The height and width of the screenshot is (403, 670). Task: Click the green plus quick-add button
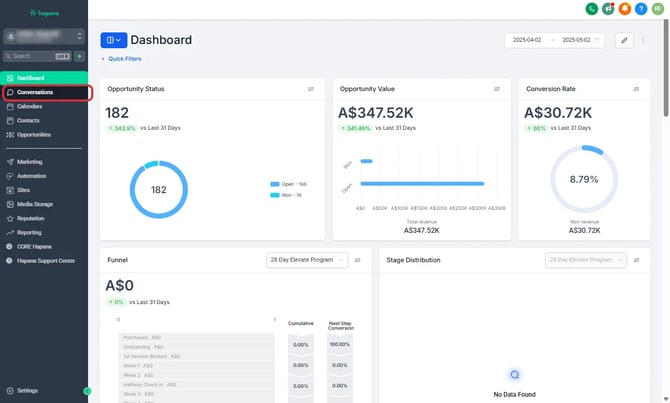[79, 56]
